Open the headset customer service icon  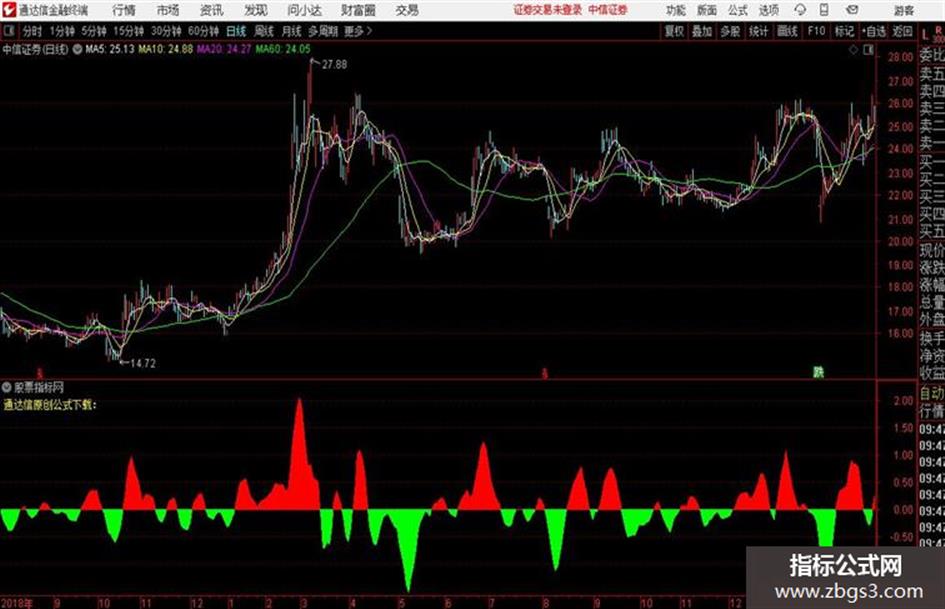pyautogui.click(x=800, y=10)
